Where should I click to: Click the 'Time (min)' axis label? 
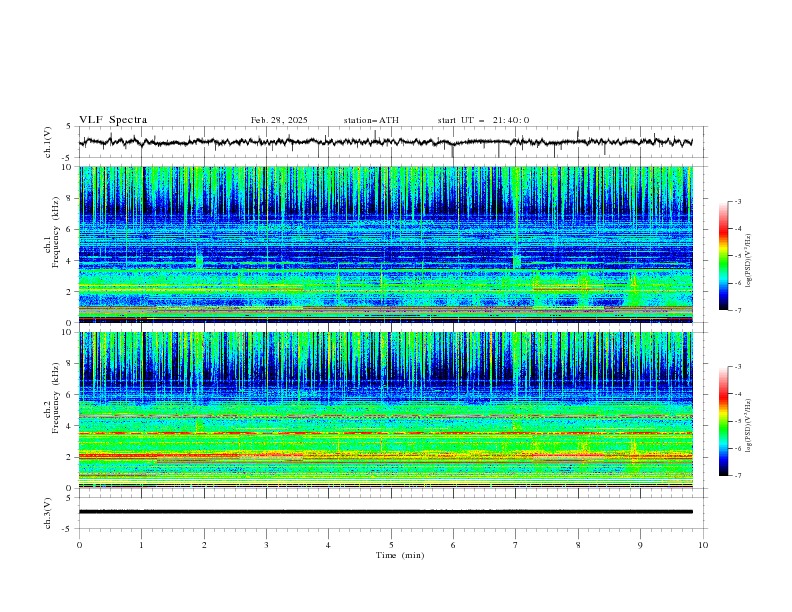400,555
